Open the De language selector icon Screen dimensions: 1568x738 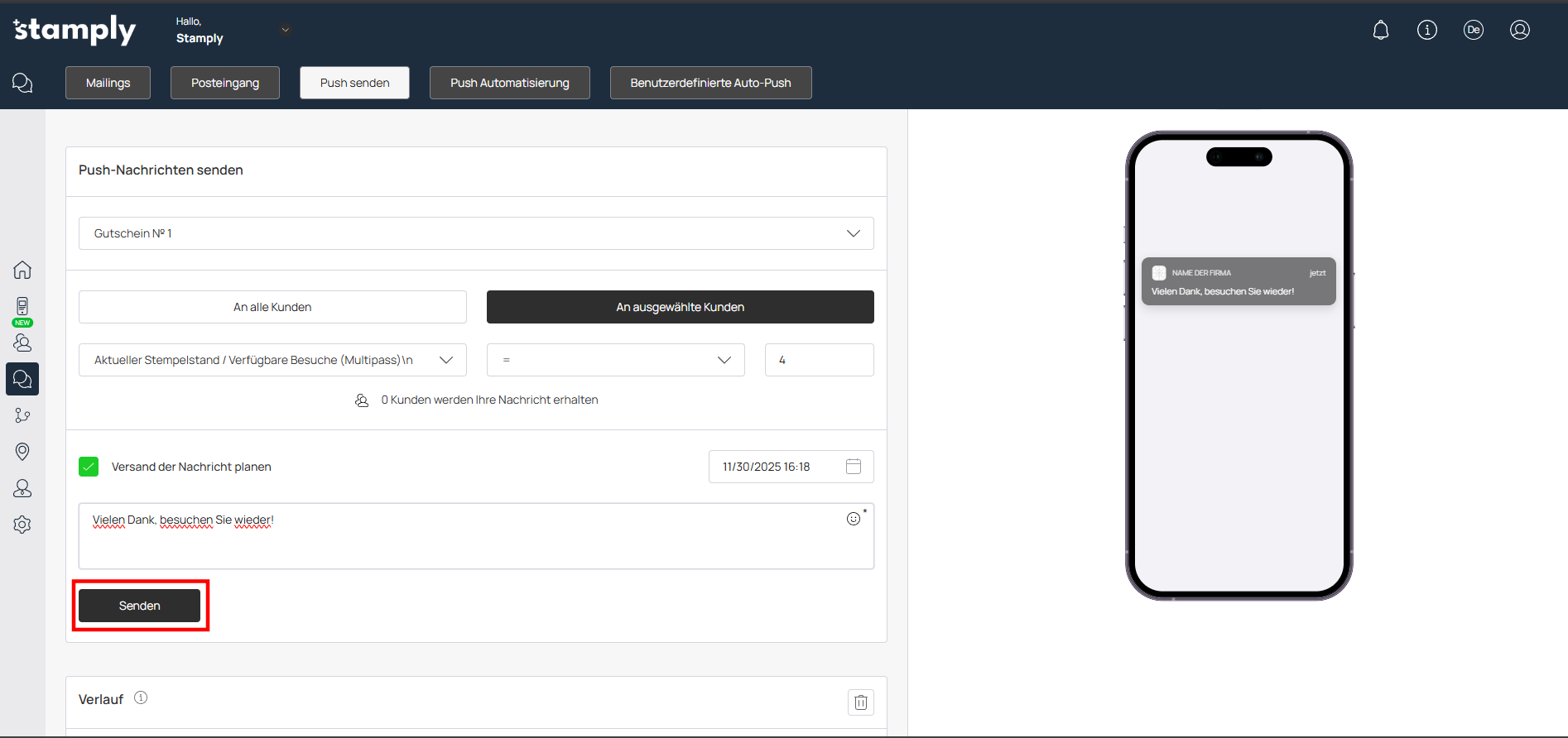coord(1473,31)
